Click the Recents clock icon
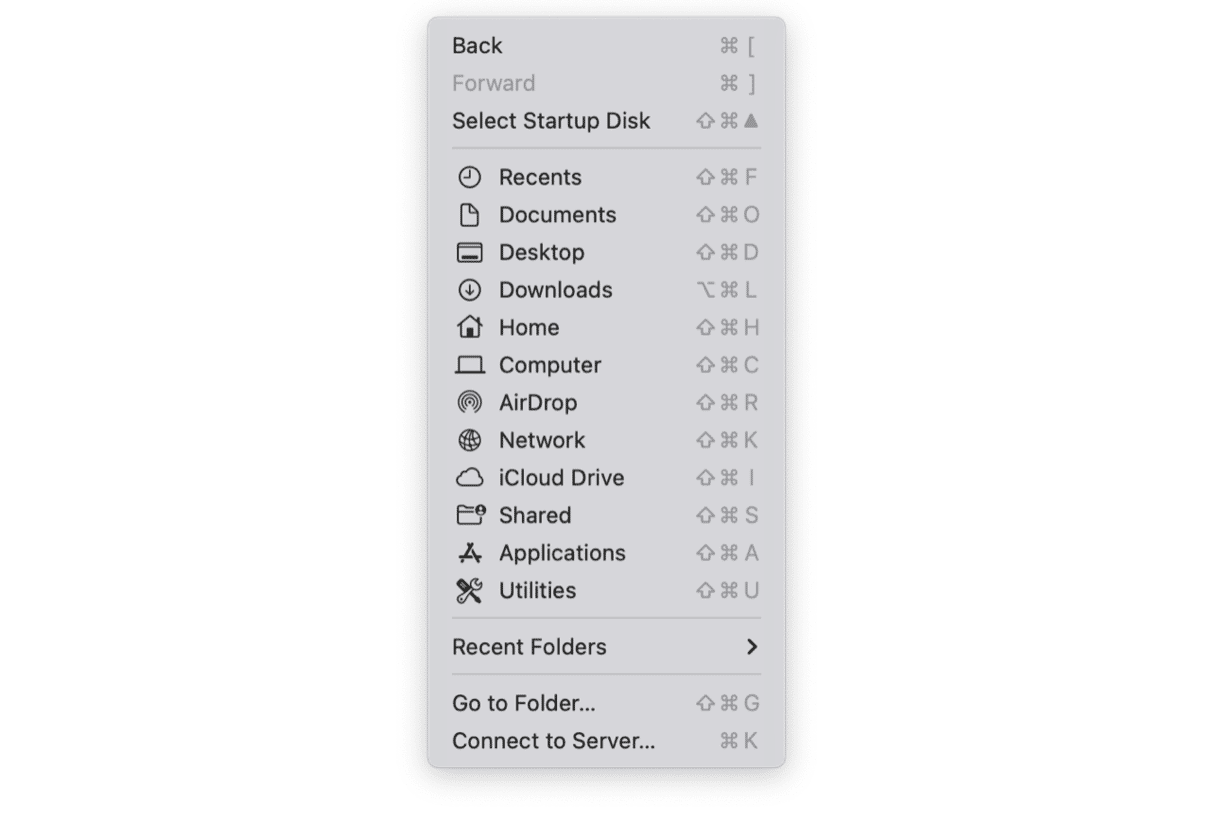The width and height of the screenshot is (1216, 821). pos(469,177)
